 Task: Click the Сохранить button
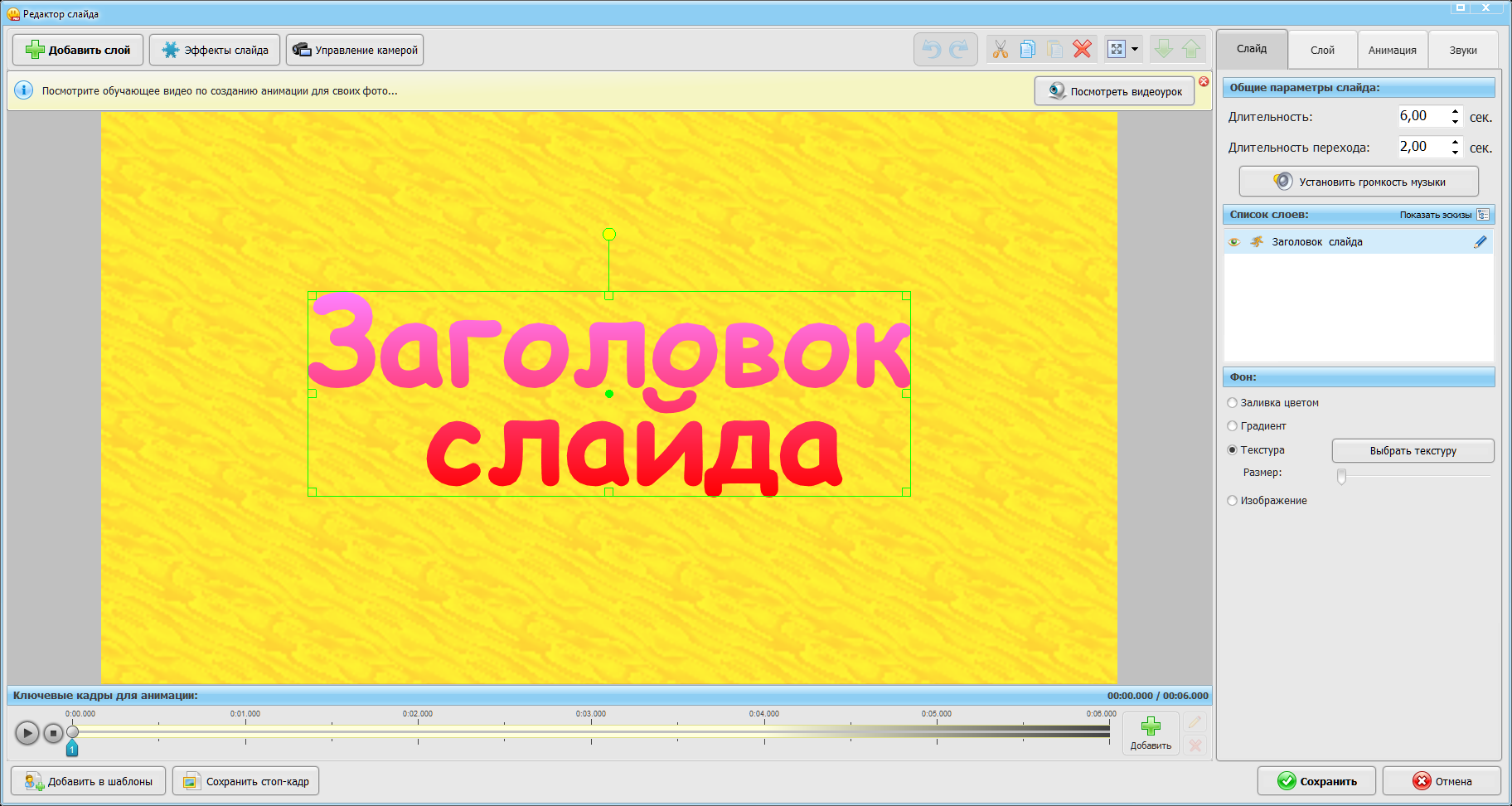tap(1316, 781)
